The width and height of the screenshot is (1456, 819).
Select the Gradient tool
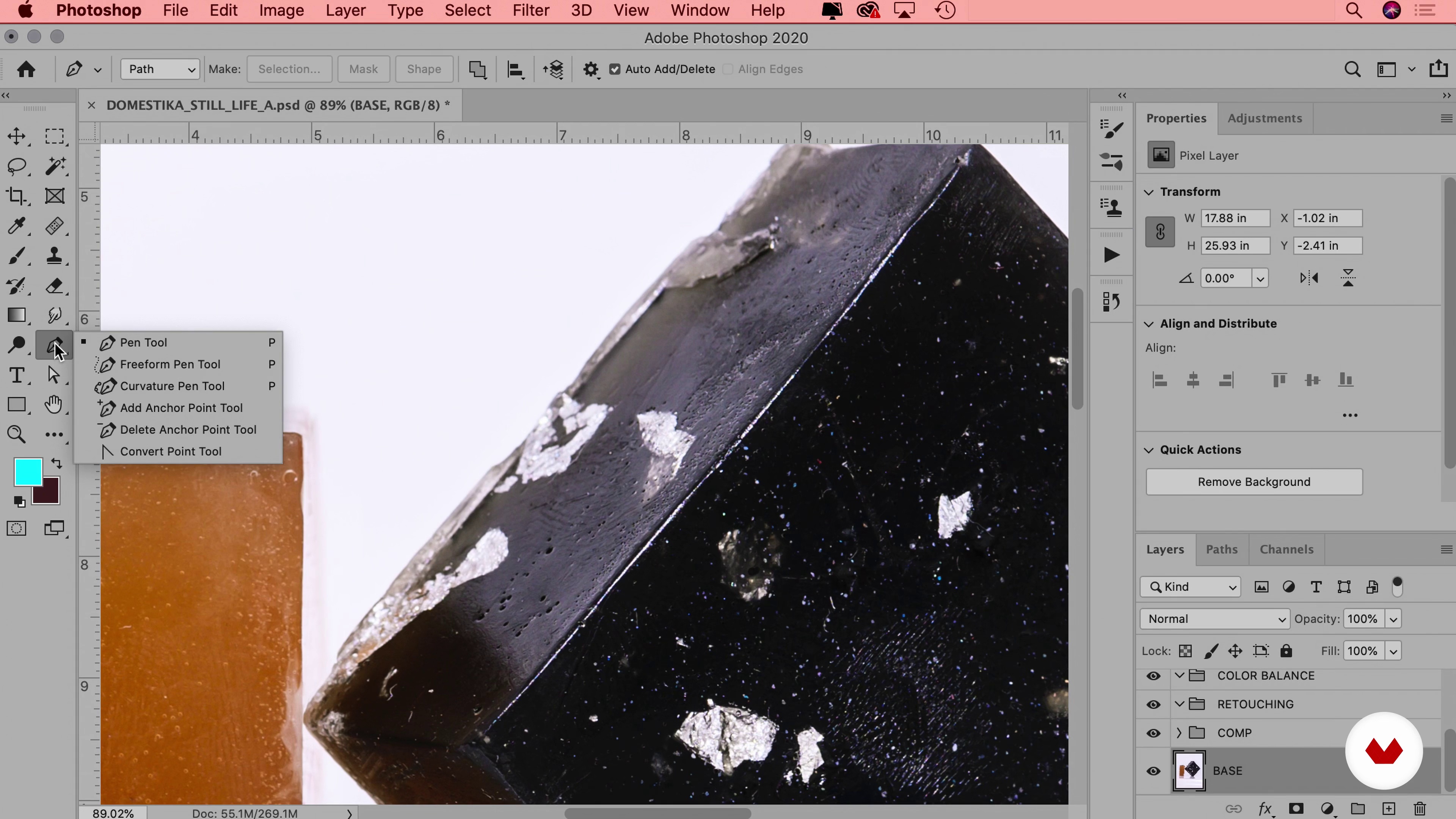(16, 315)
